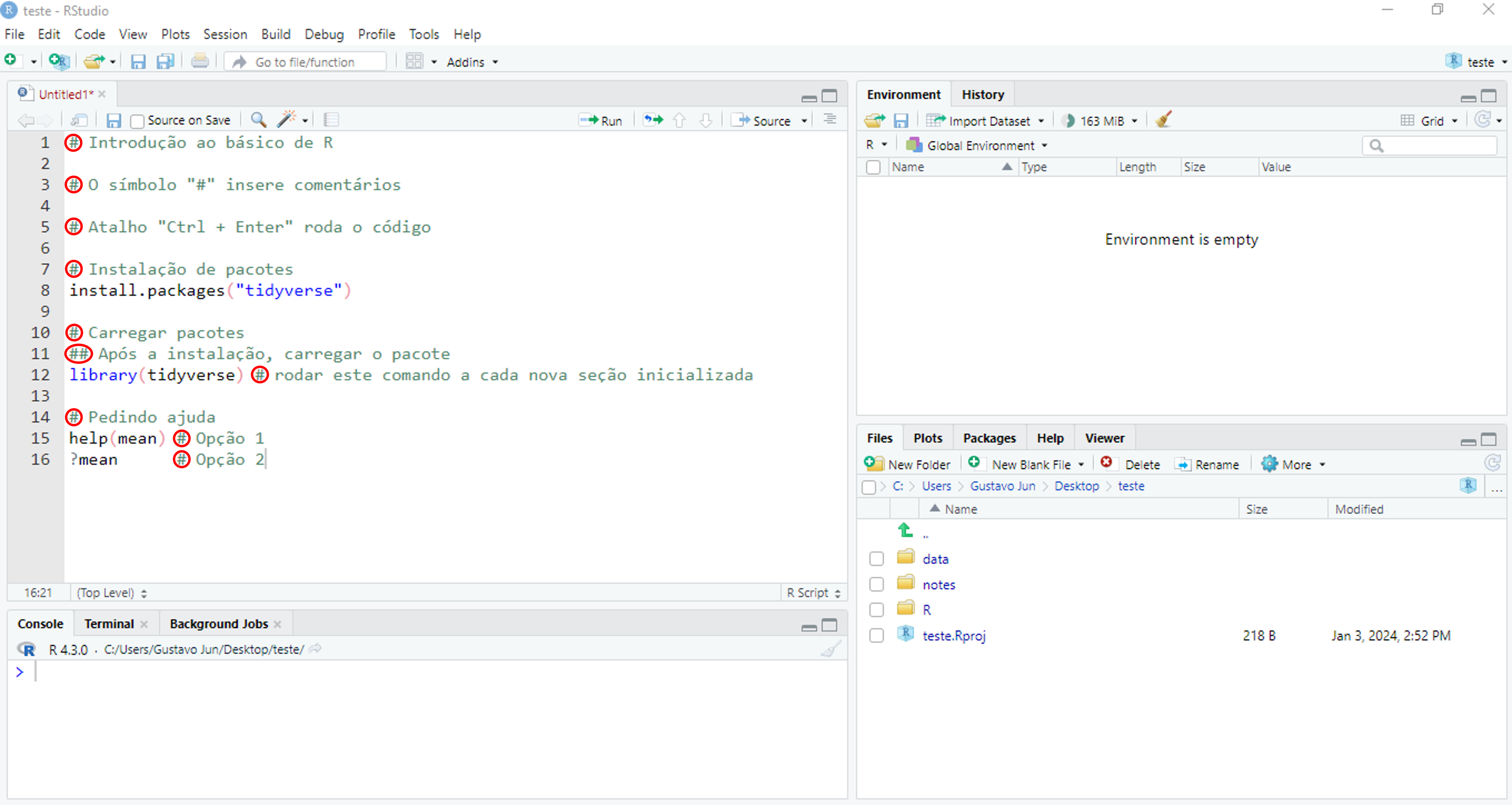Re-run previous code region icon
Screen dimensions: 1512x805
coord(653,120)
